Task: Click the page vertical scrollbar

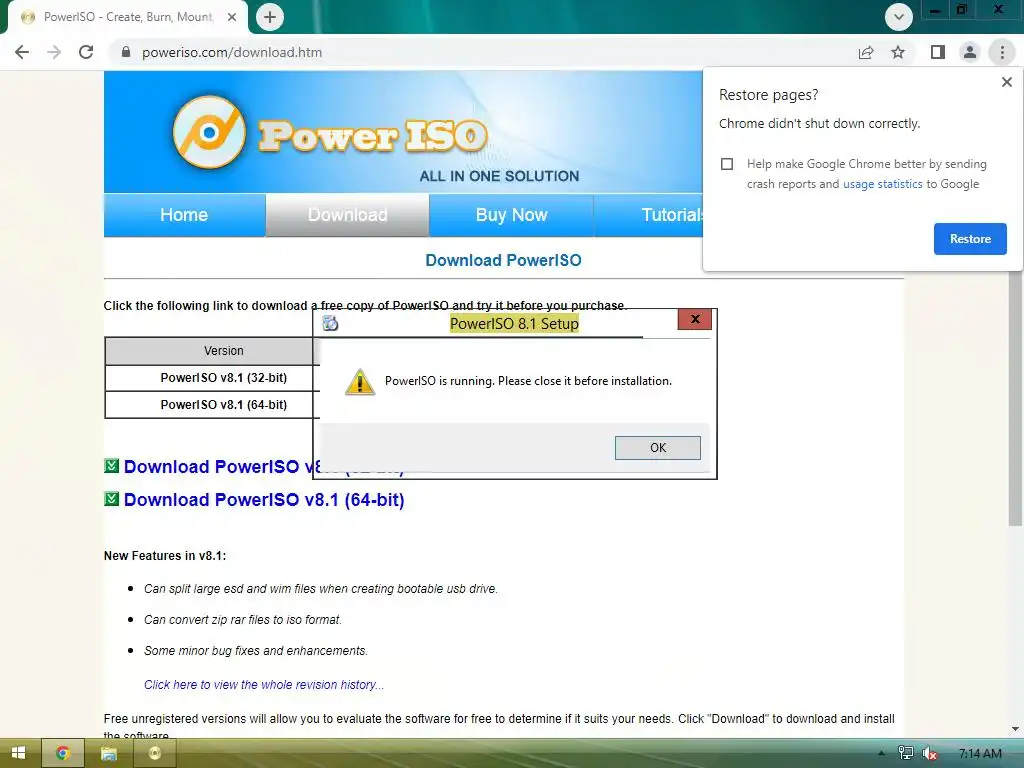Action: 1015,398
